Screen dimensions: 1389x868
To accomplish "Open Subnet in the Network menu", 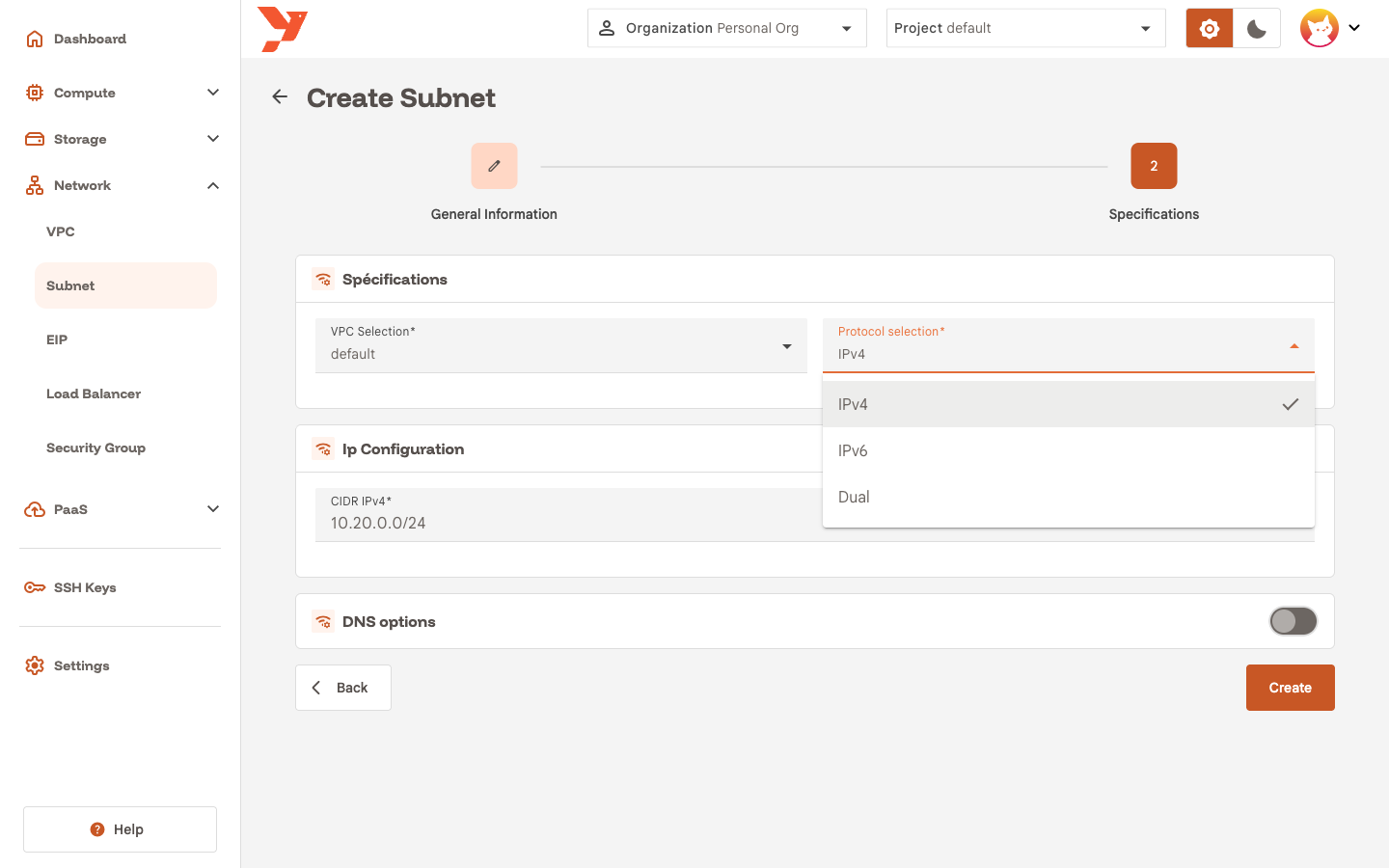I will [125, 285].
